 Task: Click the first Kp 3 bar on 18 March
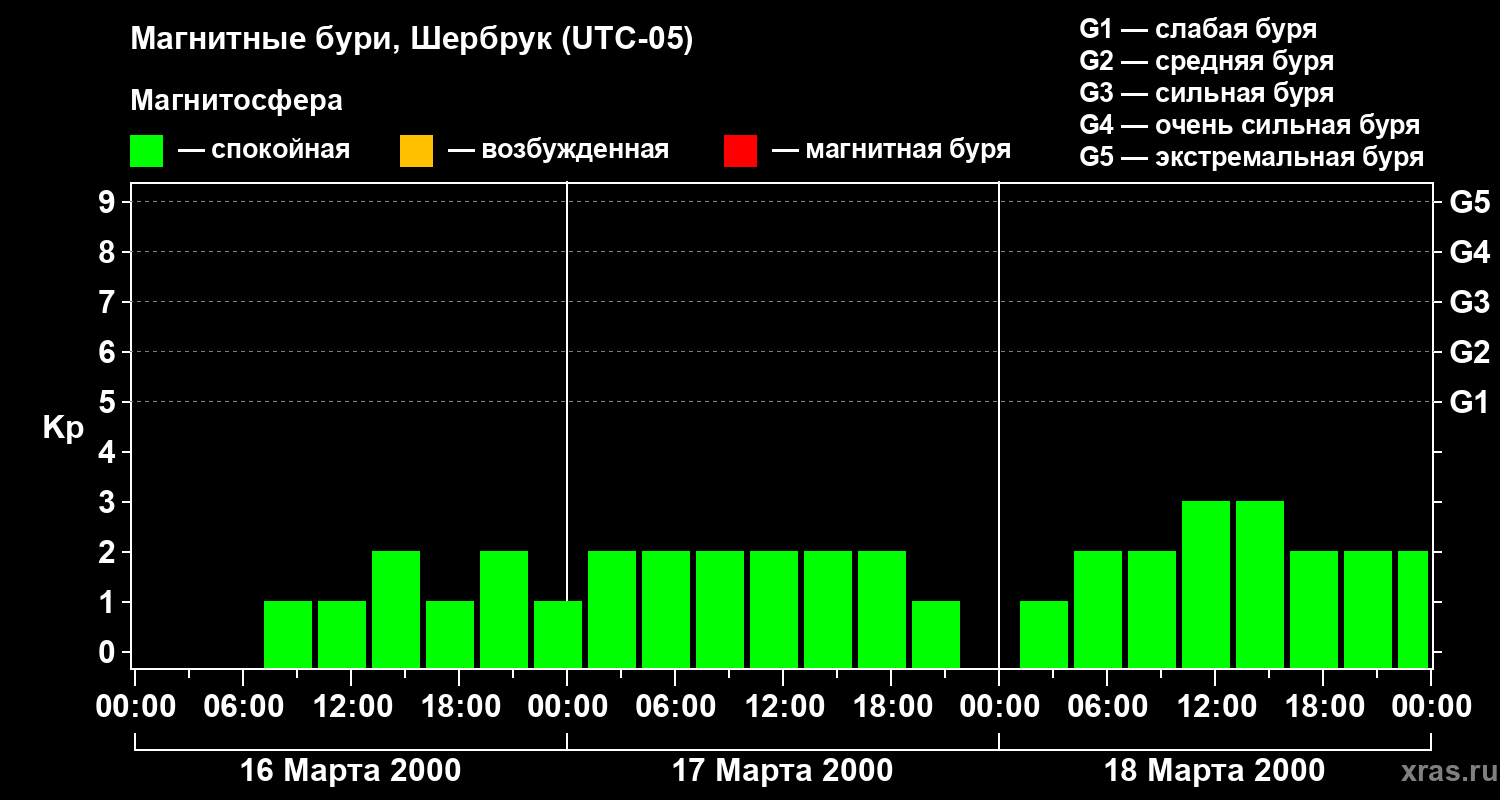[x=1206, y=584]
